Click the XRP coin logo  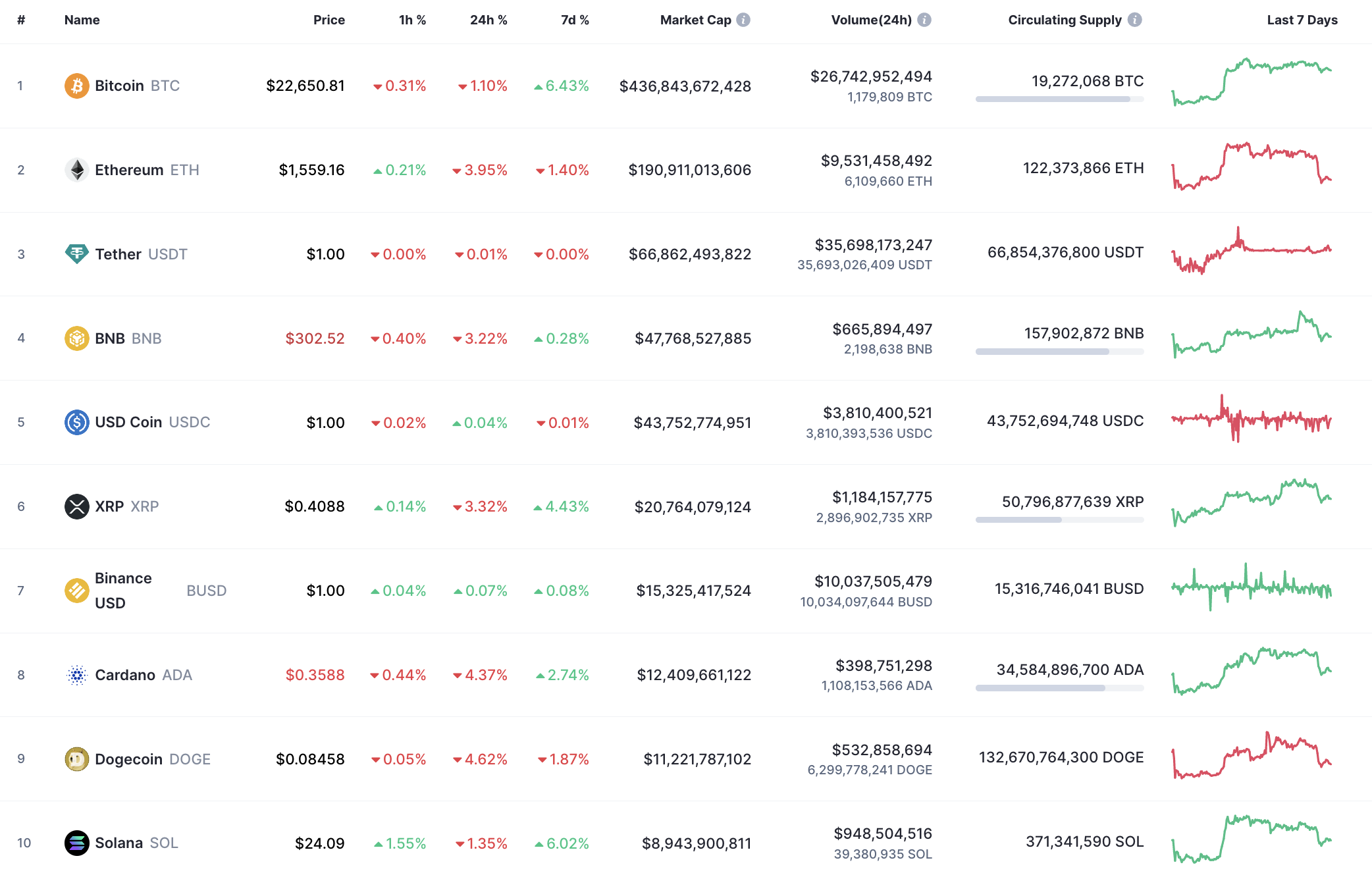(76, 506)
